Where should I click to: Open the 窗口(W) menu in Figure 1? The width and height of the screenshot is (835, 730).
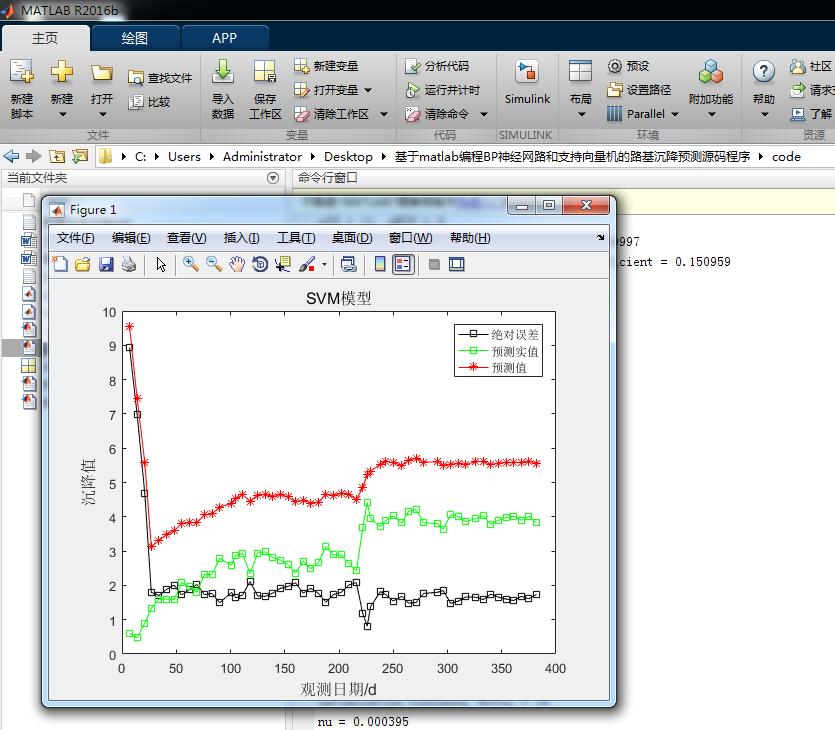411,238
